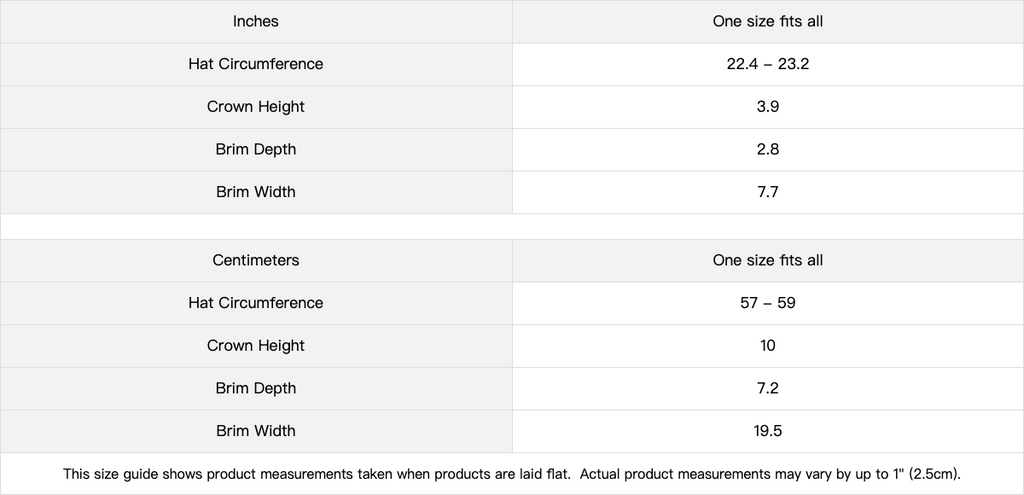This screenshot has height=495, width=1024.
Task: Click Crown Height label in inches table
Action: 256,107
